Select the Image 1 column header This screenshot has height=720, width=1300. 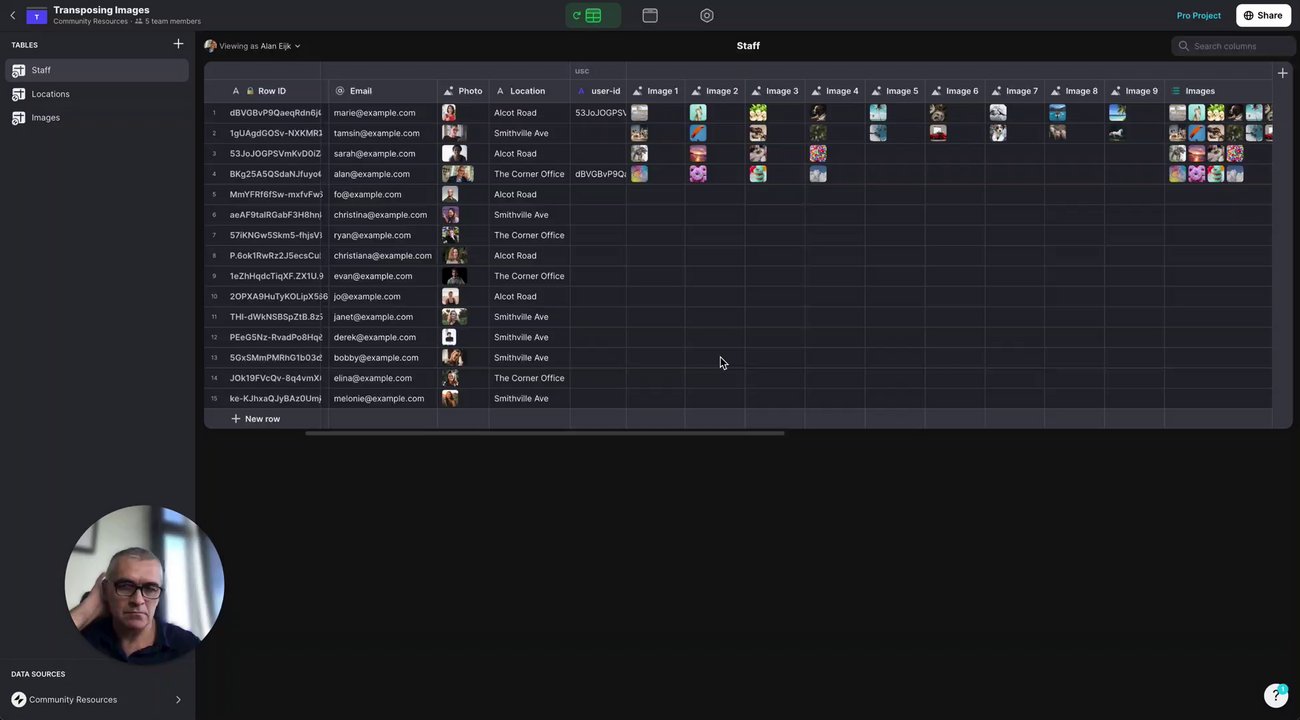pos(656,91)
